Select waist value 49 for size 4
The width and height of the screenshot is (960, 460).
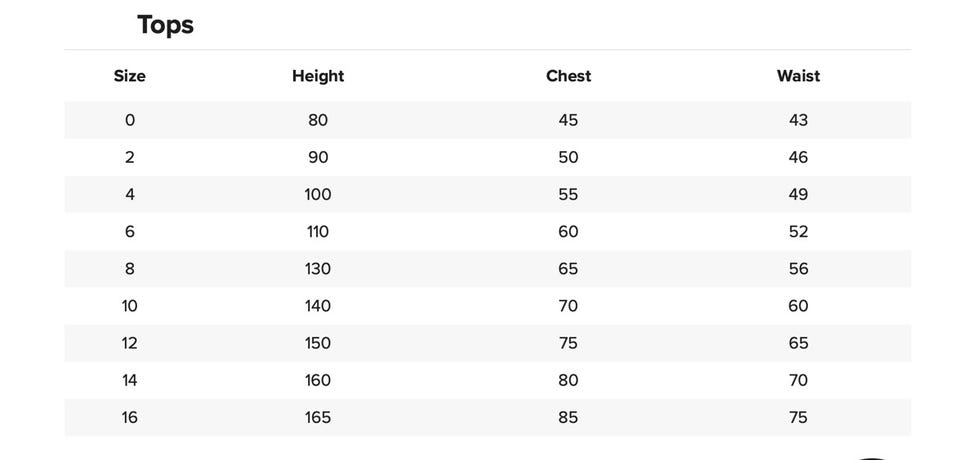pyautogui.click(x=798, y=194)
